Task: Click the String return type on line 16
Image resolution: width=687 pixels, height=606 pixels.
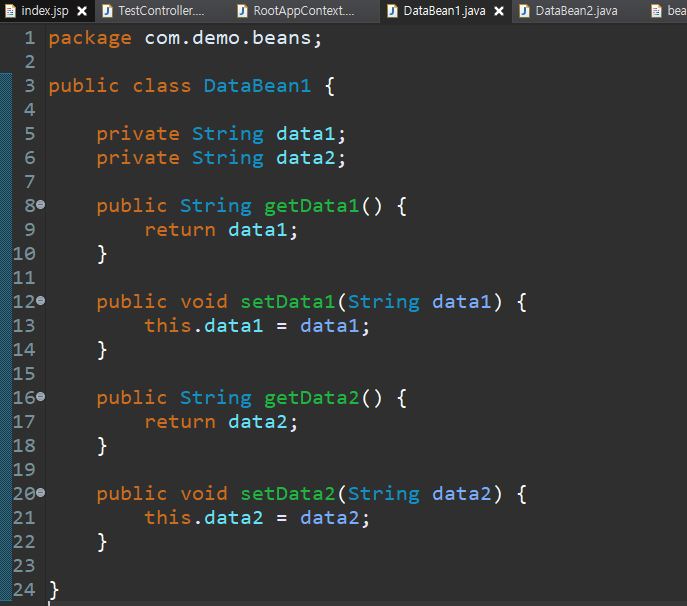Action: pos(216,398)
